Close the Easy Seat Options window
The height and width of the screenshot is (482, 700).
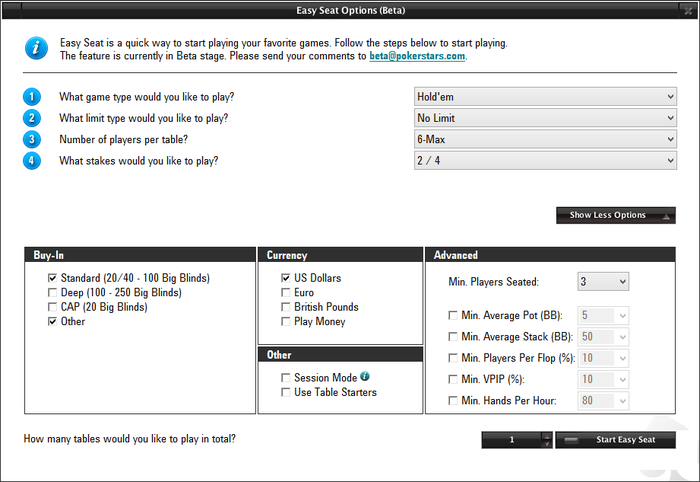688,11
